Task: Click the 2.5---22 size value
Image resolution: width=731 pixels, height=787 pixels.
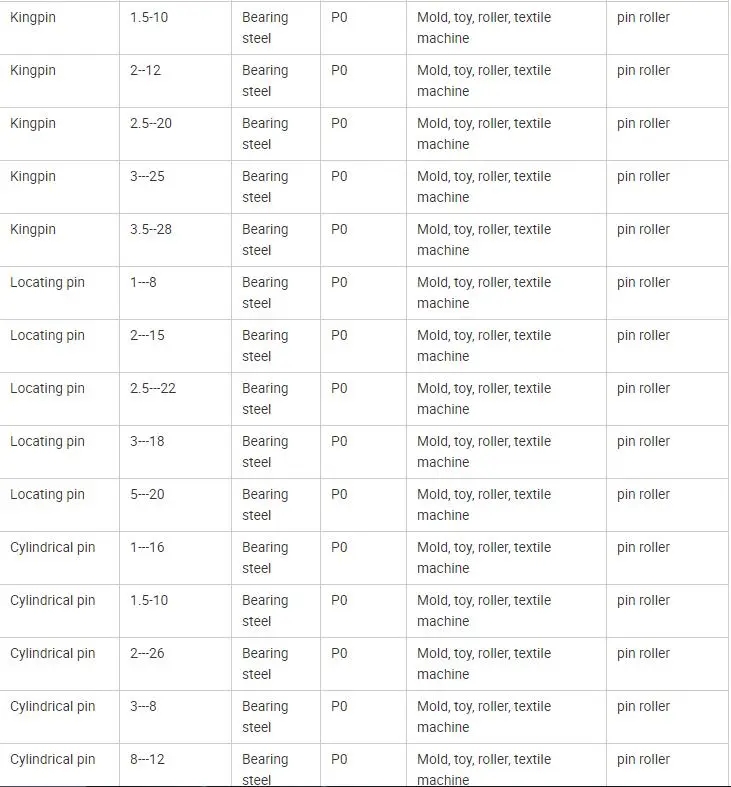Action: pyautogui.click(x=153, y=389)
